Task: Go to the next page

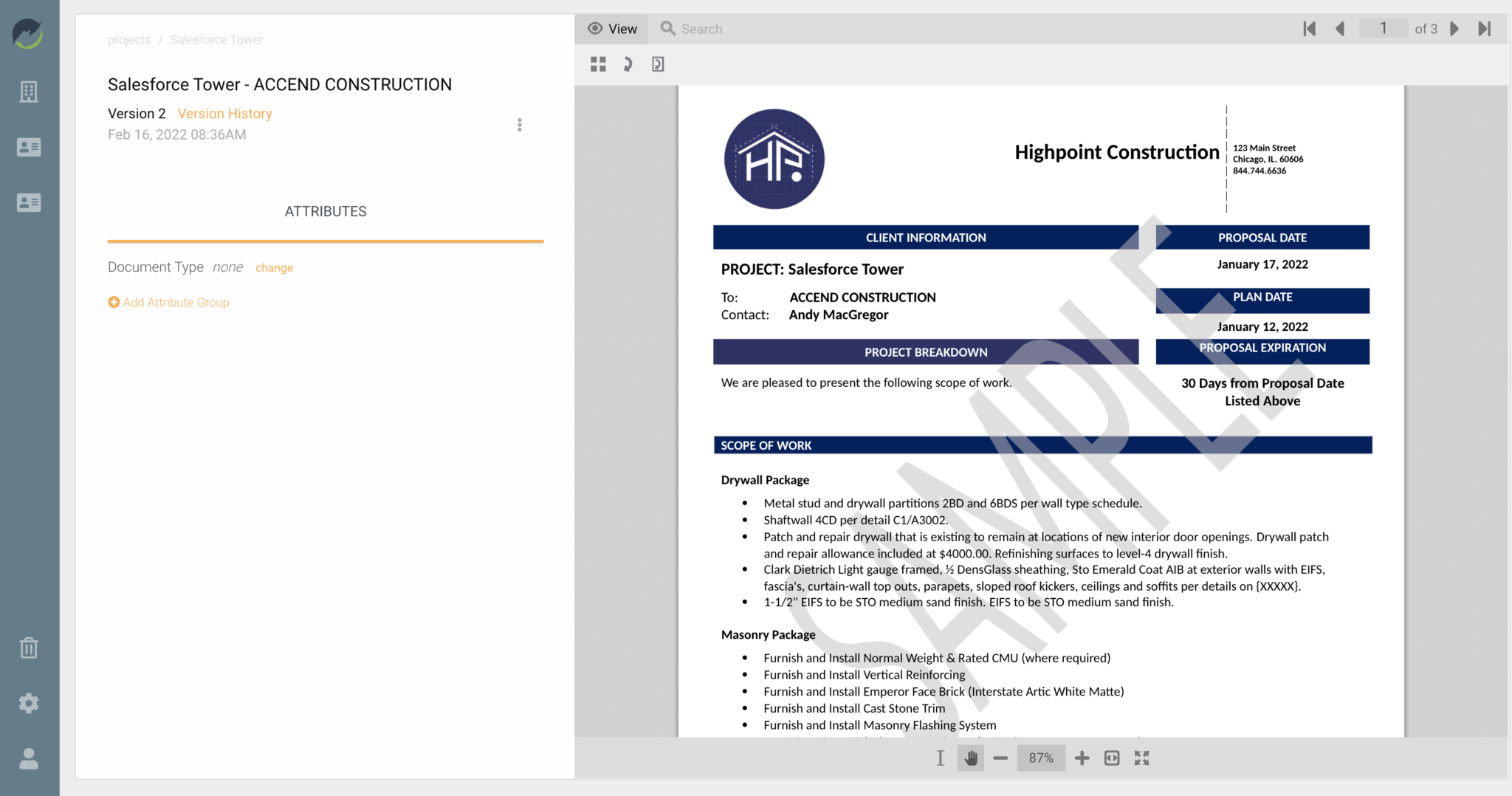Action: click(x=1454, y=29)
